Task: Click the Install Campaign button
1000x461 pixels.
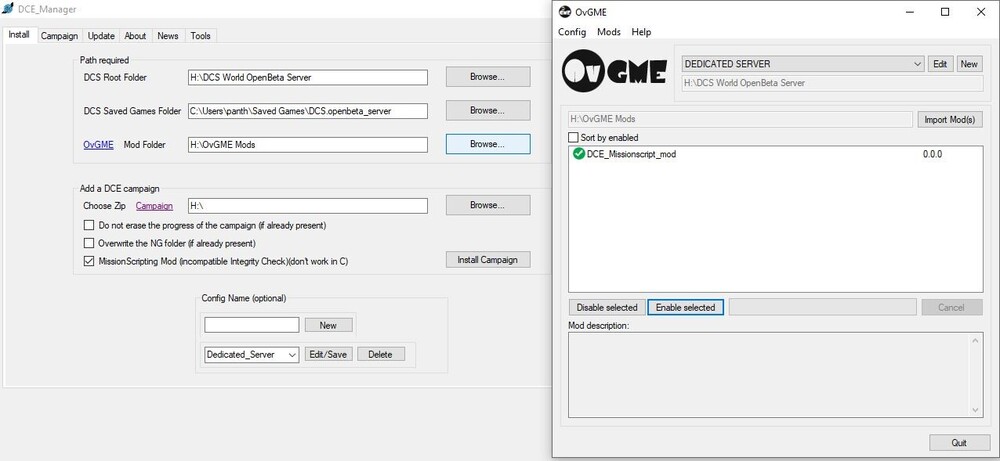Action: 488,260
